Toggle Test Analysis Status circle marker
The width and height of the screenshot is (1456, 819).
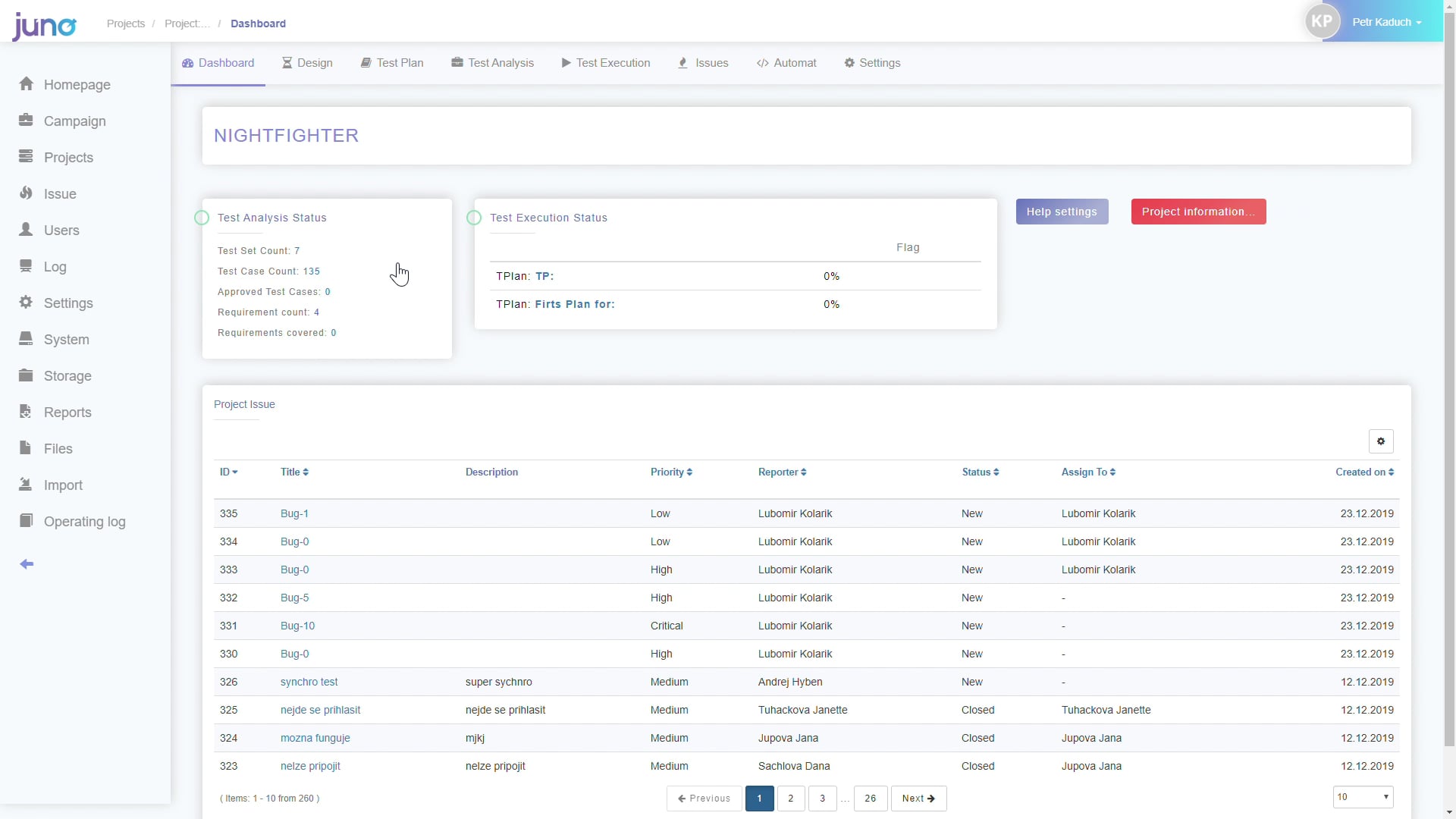point(202,218)
